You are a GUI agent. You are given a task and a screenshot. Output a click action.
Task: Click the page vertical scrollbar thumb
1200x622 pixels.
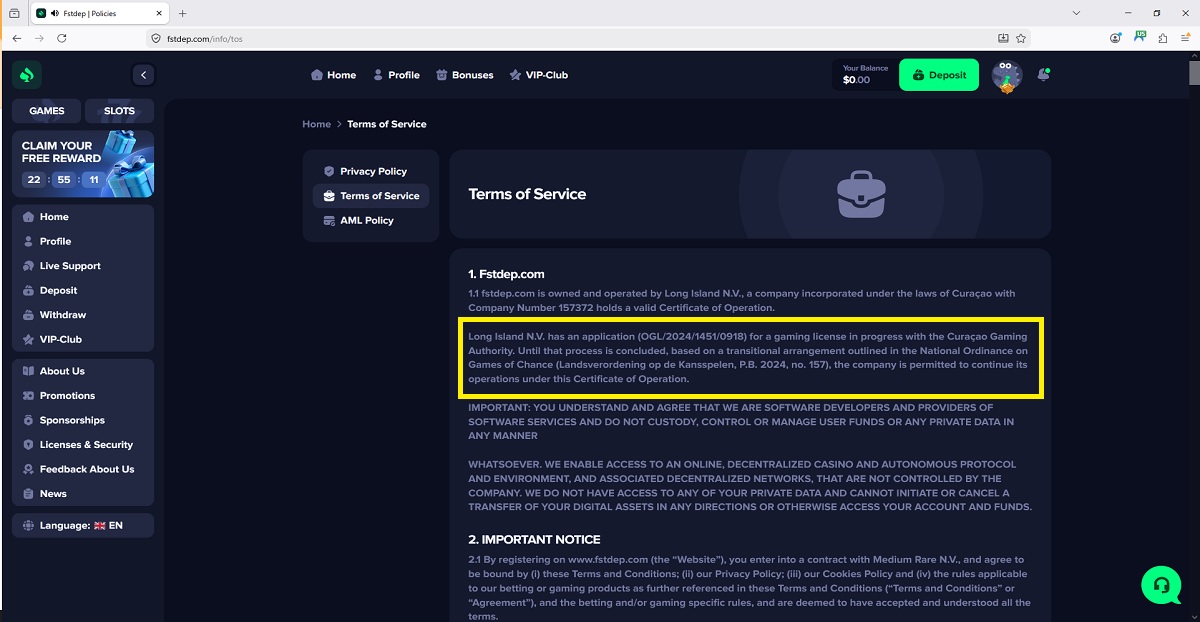[1194, 74]
